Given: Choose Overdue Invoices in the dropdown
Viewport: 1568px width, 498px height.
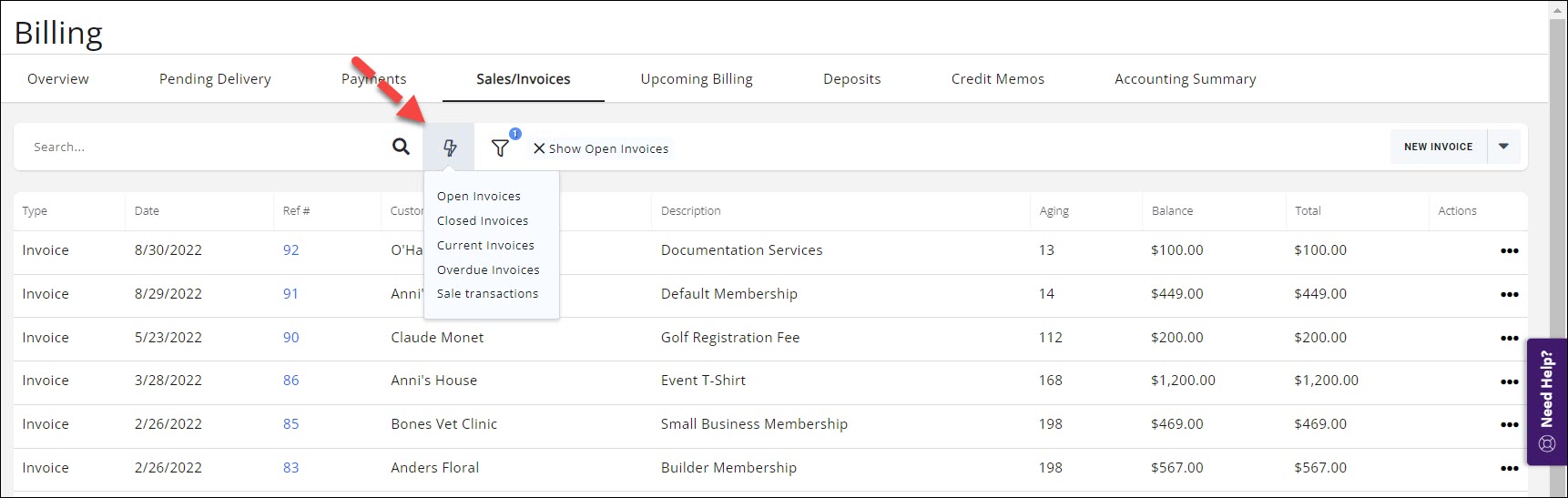Looking at the screenshot, I should click(487, 270).
